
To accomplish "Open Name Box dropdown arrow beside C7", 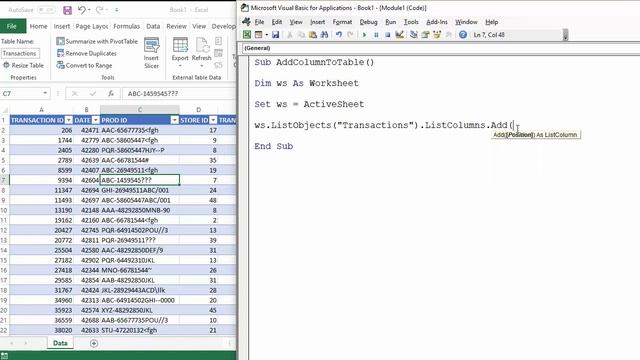I will 45,93.
